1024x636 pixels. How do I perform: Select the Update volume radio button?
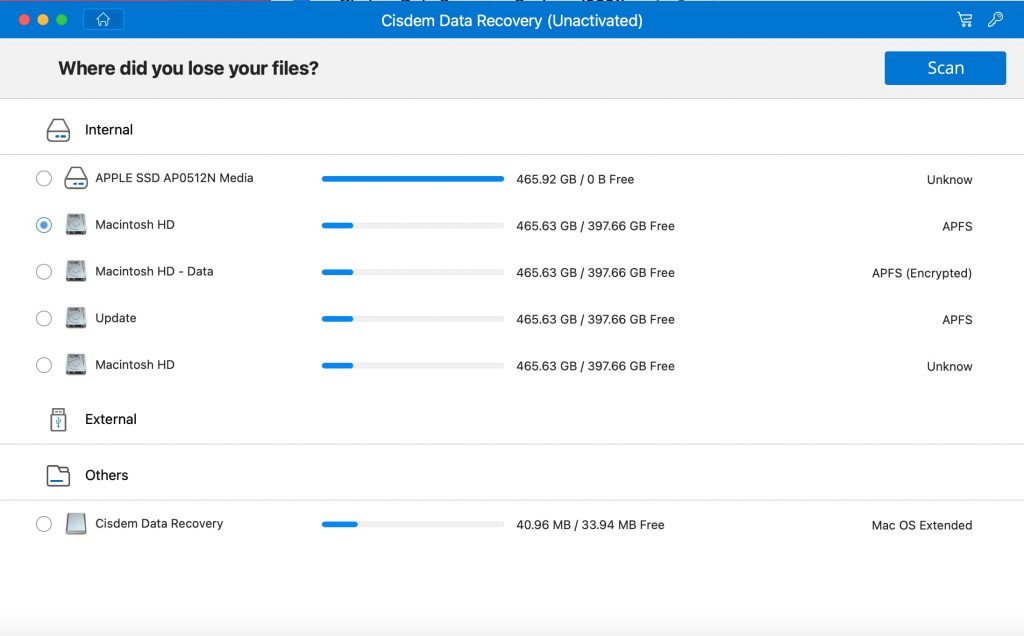(44, 319)
